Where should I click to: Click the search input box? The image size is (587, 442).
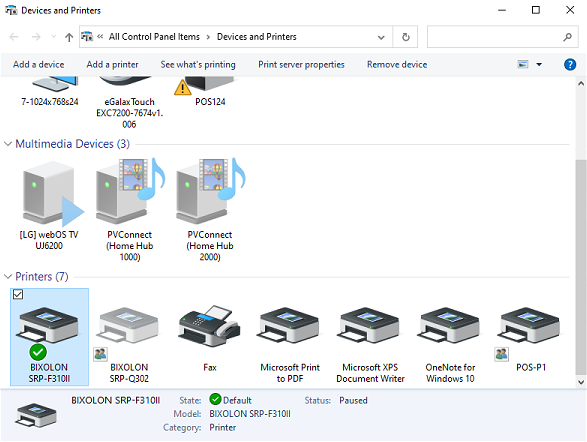(x=495, y=37)
